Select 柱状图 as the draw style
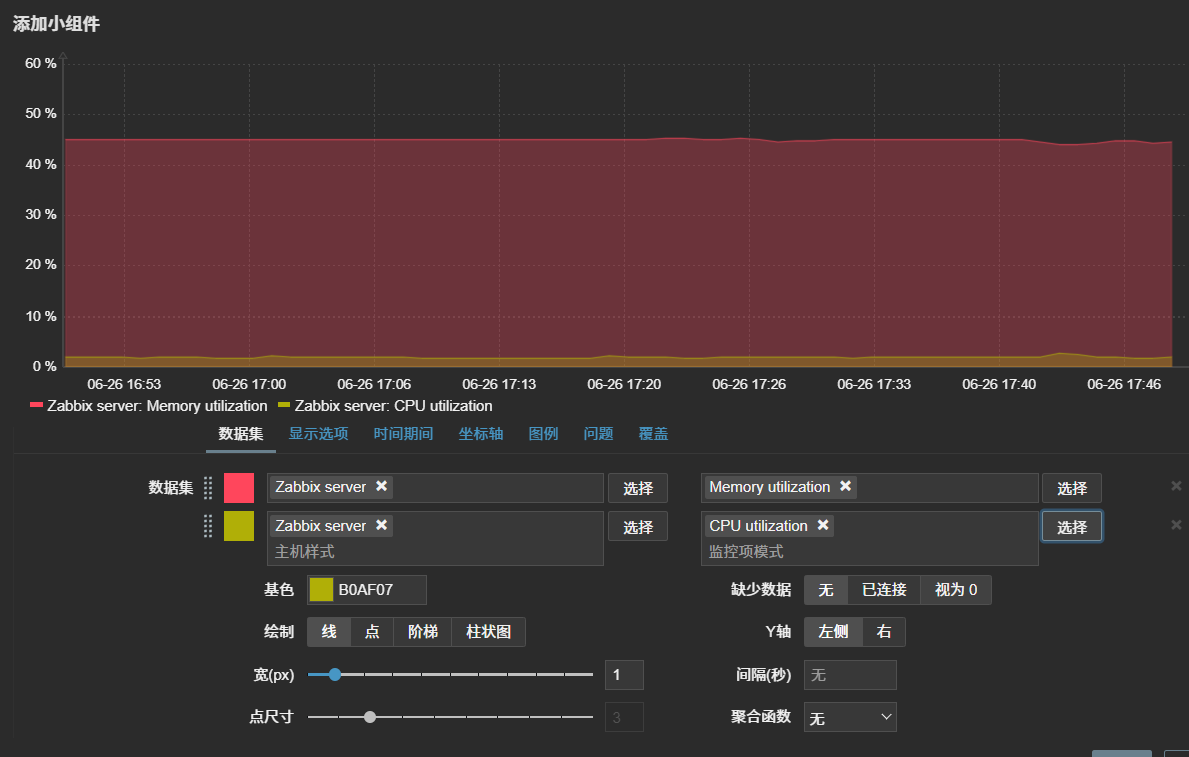The image size is (1189, 757). pos(488,632)
